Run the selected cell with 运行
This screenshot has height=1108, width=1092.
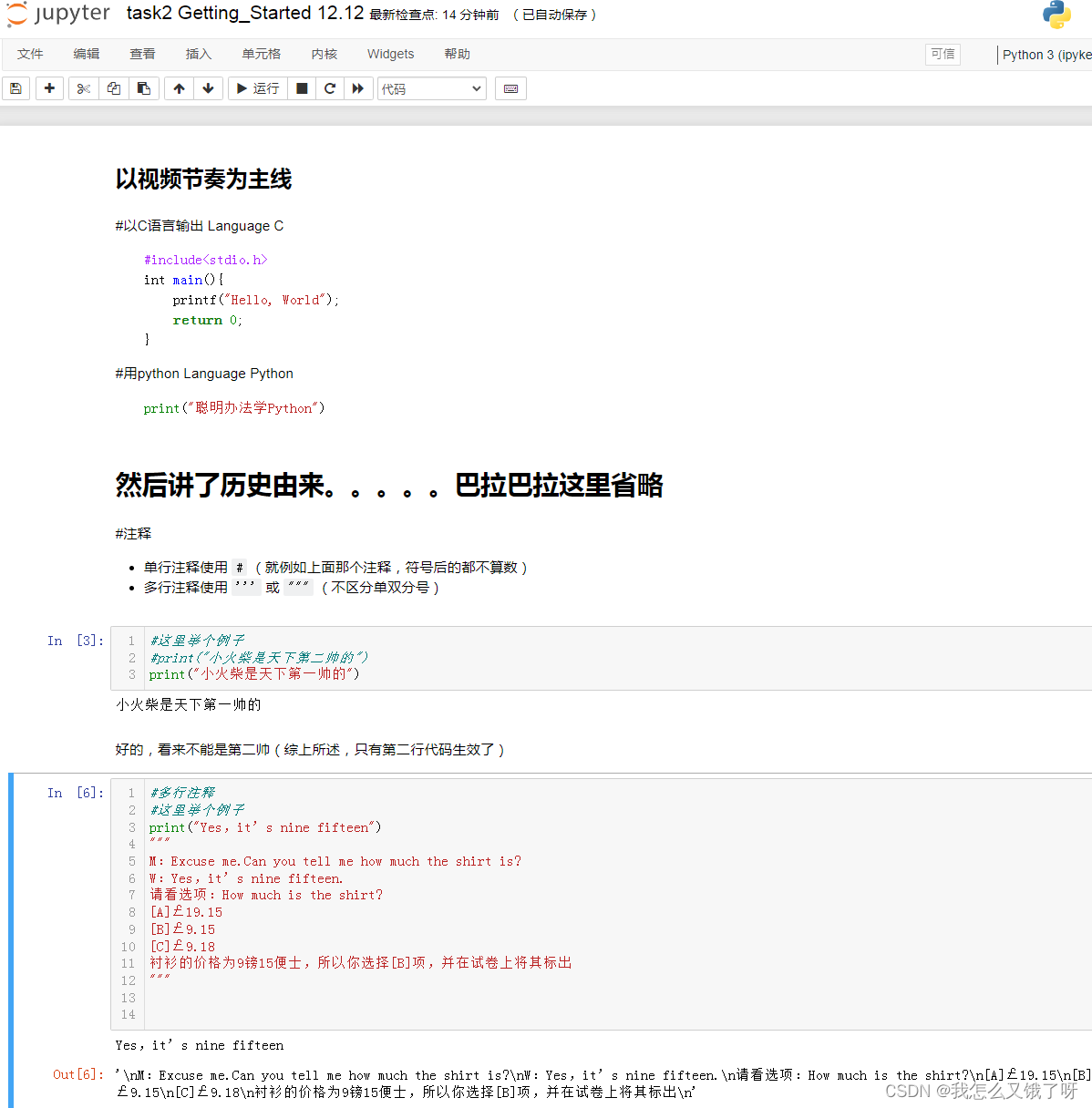tap(258, 88)
